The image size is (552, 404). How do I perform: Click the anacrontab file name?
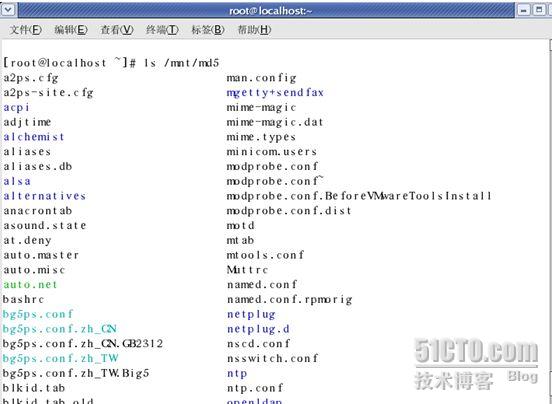pyautogui.click(x=38, y=211)
